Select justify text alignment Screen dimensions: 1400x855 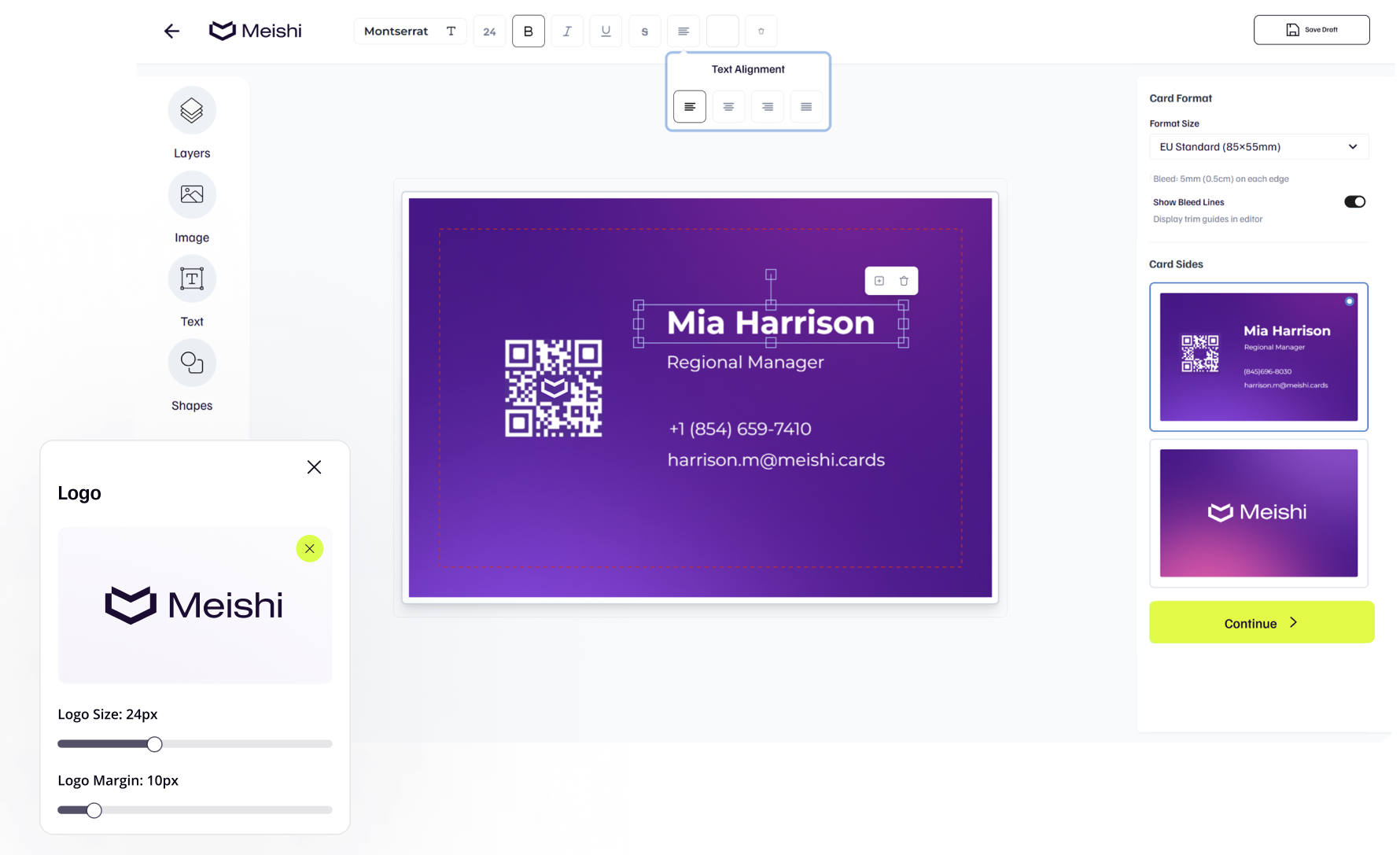[805, 106]
